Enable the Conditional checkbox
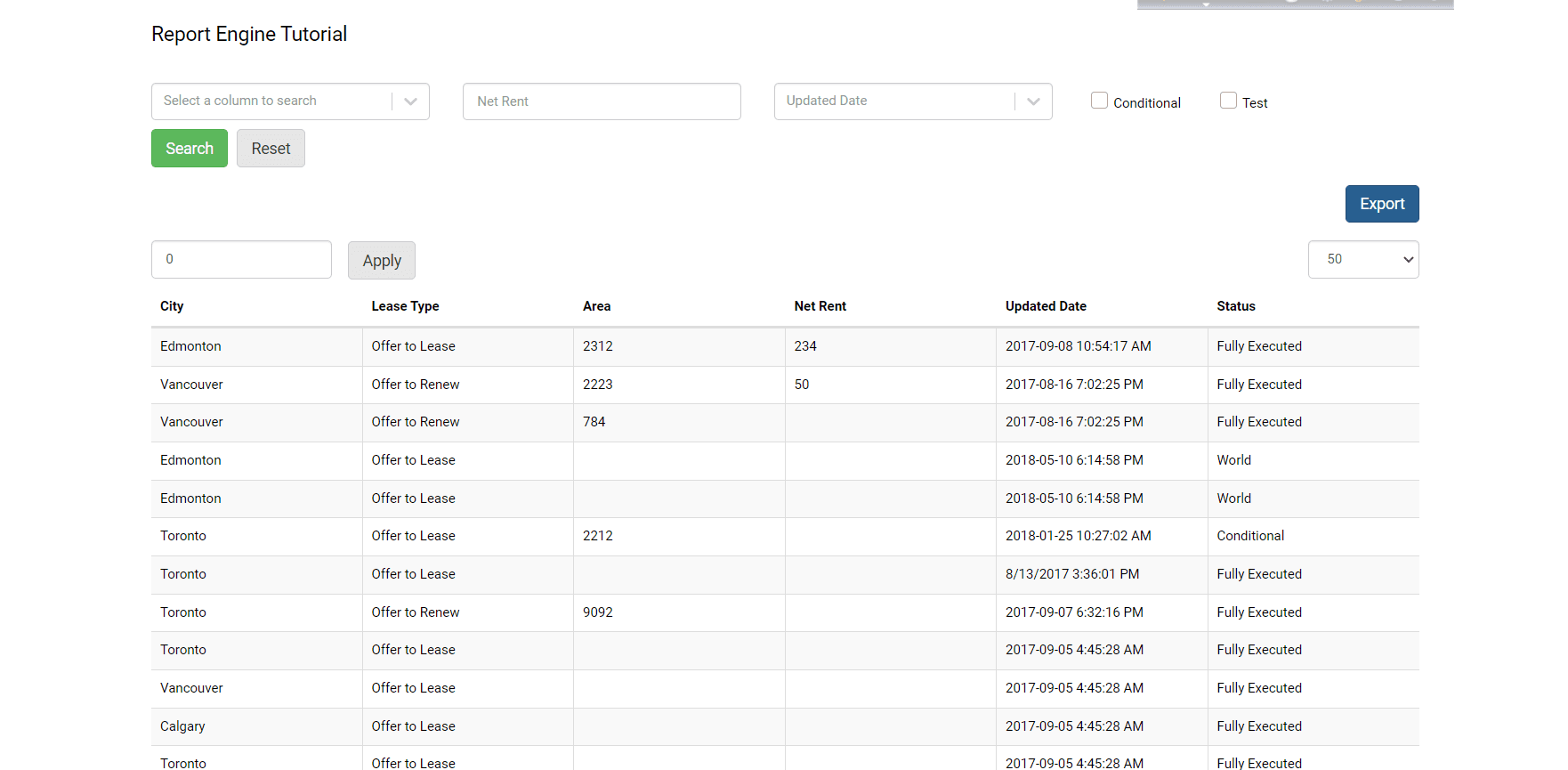Viewport: 1568px width, 770px height. coord(1100,101)
